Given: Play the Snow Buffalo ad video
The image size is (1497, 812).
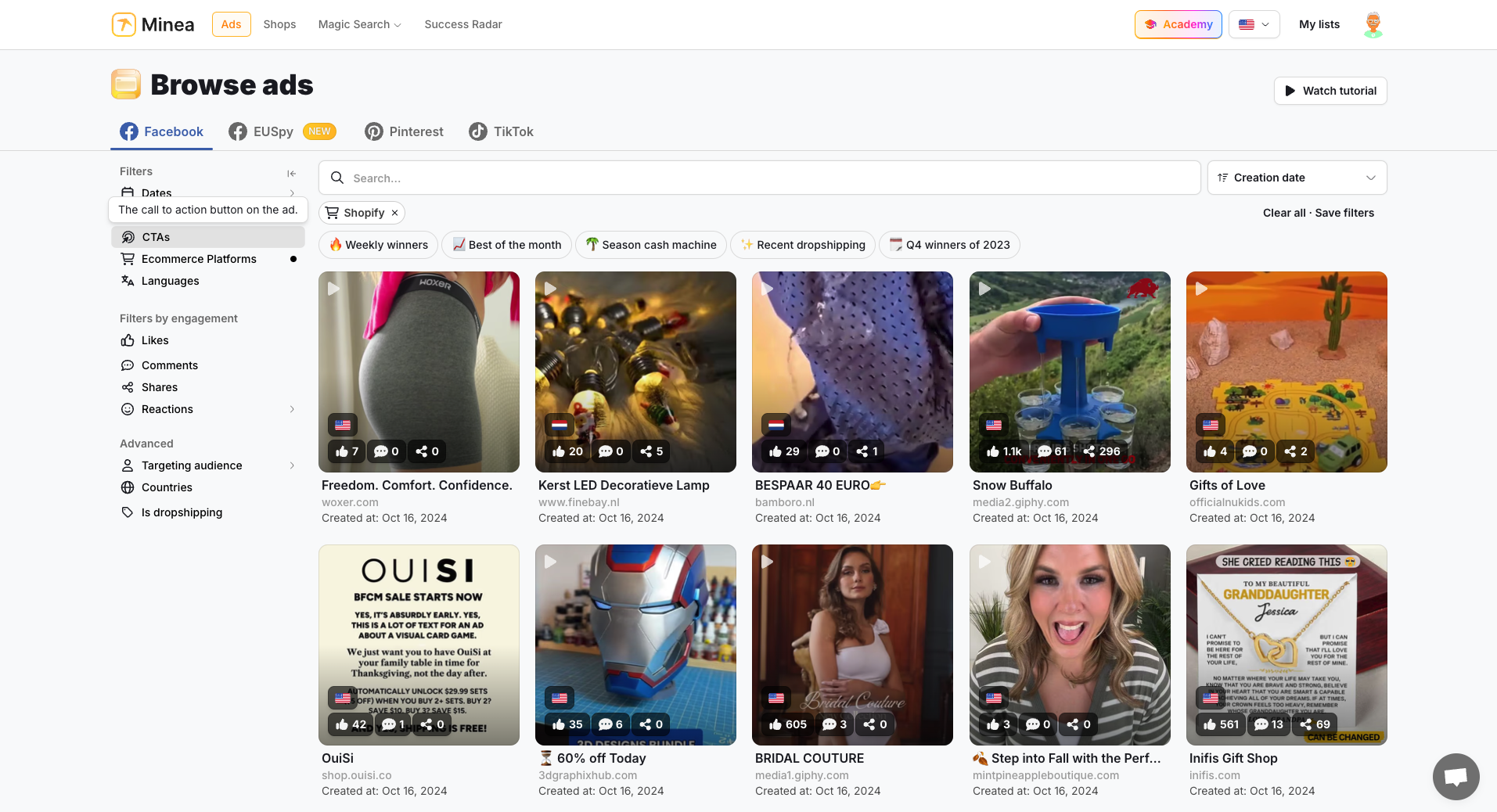Looking at the screenshot, I should pyautogui.click(x=984, y=289).
